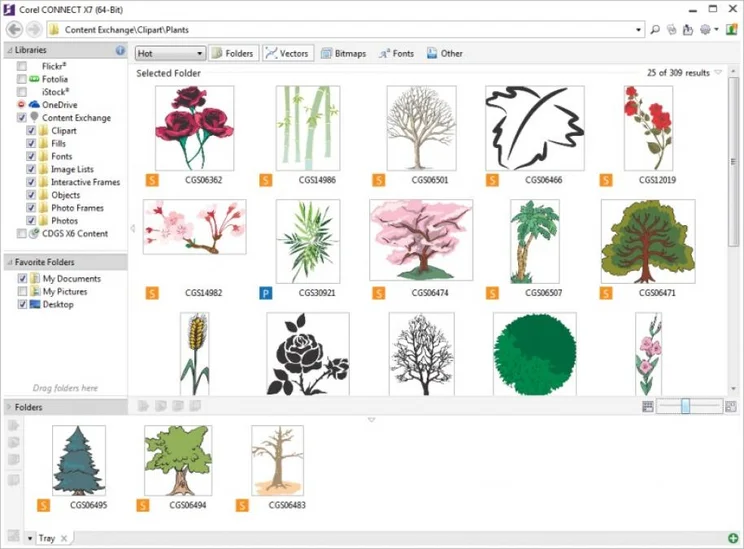Image resolution: width=744 pixels, height=549 pixels.
Task: Toggle the Vectors filter
Action: click(x=288, y=53)
